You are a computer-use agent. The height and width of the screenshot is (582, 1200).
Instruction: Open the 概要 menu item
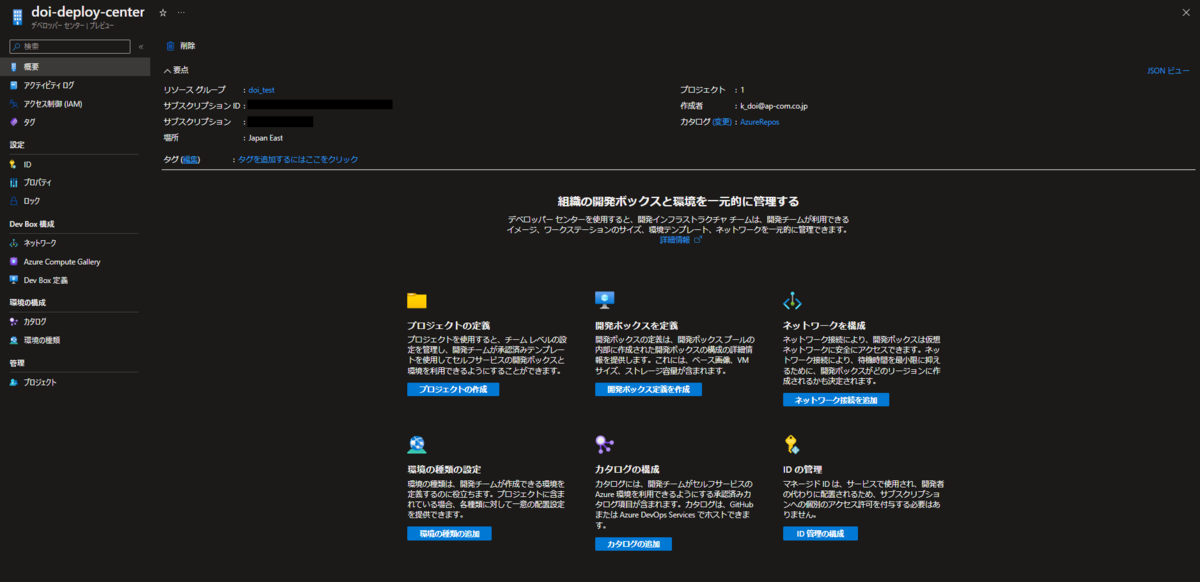(x=75, y=66)
